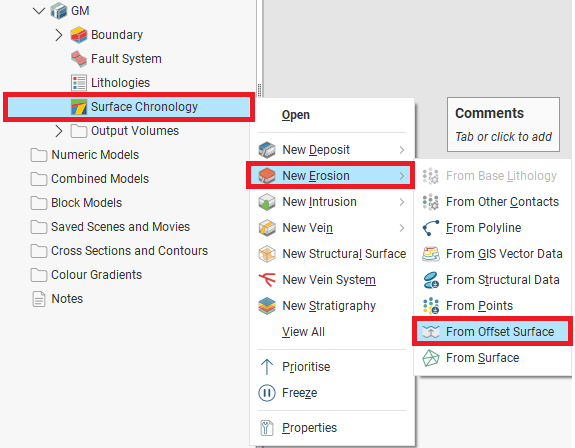Expand the Output Volumes folder
Viewport: 575px width, 448px height.
(x=59, y=131)
